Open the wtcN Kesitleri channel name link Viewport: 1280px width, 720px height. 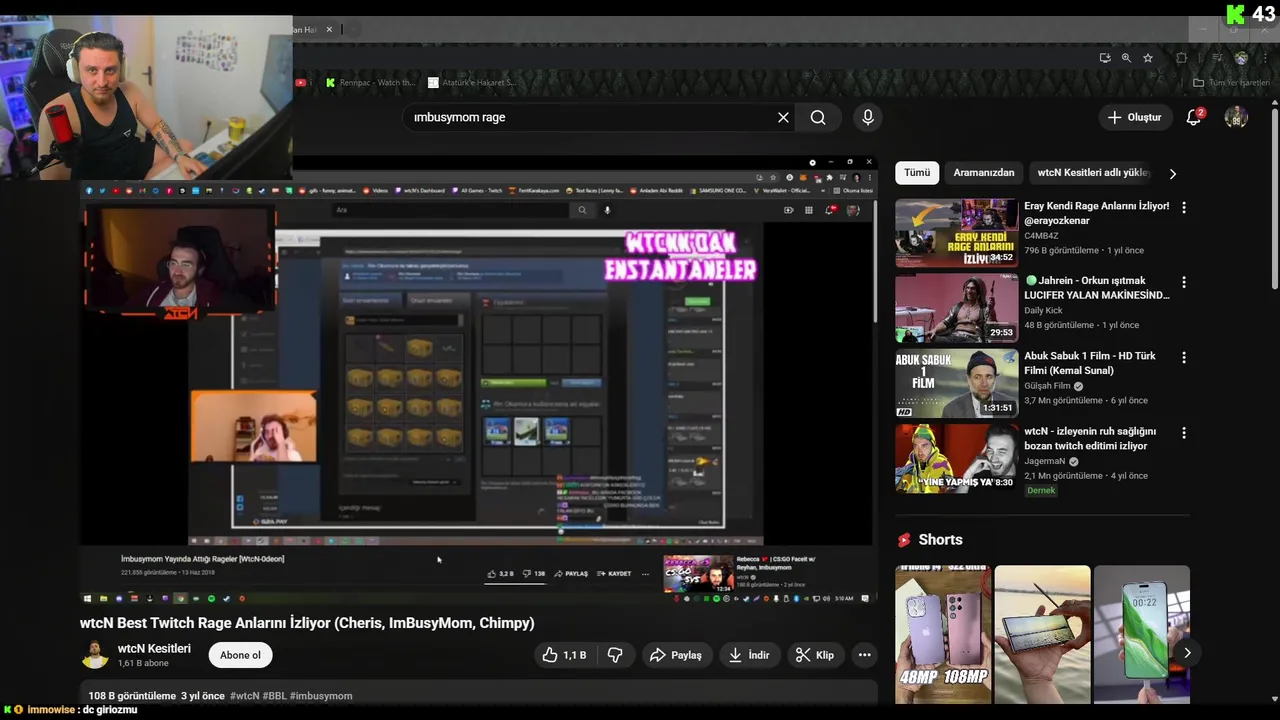(x=154, y=649)
